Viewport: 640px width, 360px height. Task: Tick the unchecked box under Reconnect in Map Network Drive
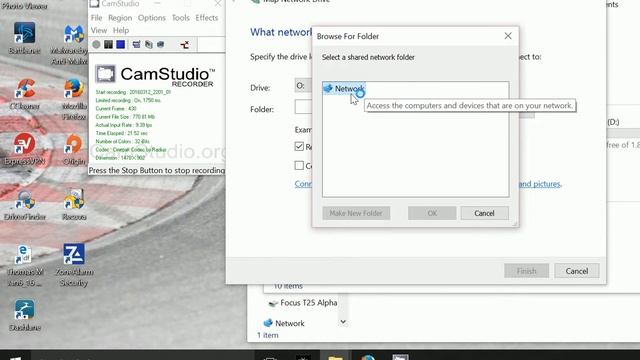click(x=299, y=165)
